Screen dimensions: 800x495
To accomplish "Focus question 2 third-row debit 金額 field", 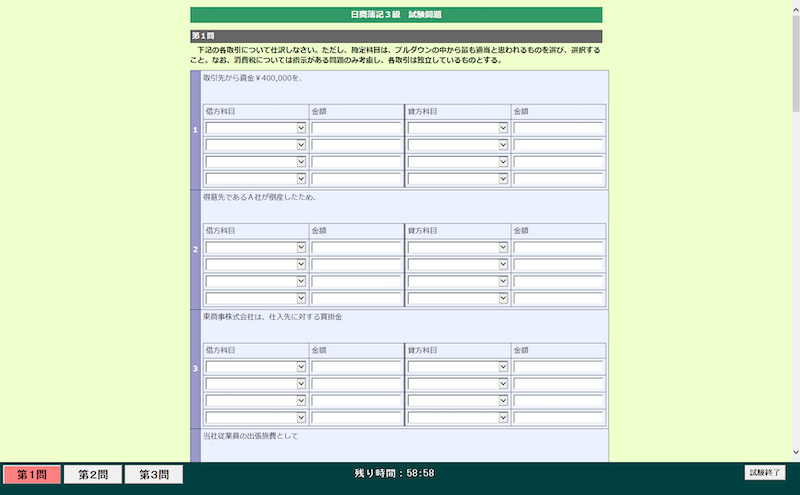I will pos(357,281).
